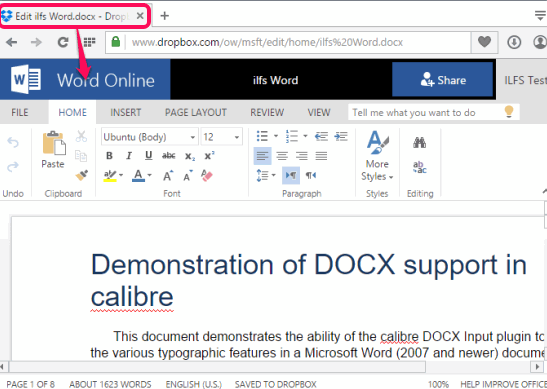This screenshot has height=389, width=547.
Task: Click the Share button
Action: (442, 80)
